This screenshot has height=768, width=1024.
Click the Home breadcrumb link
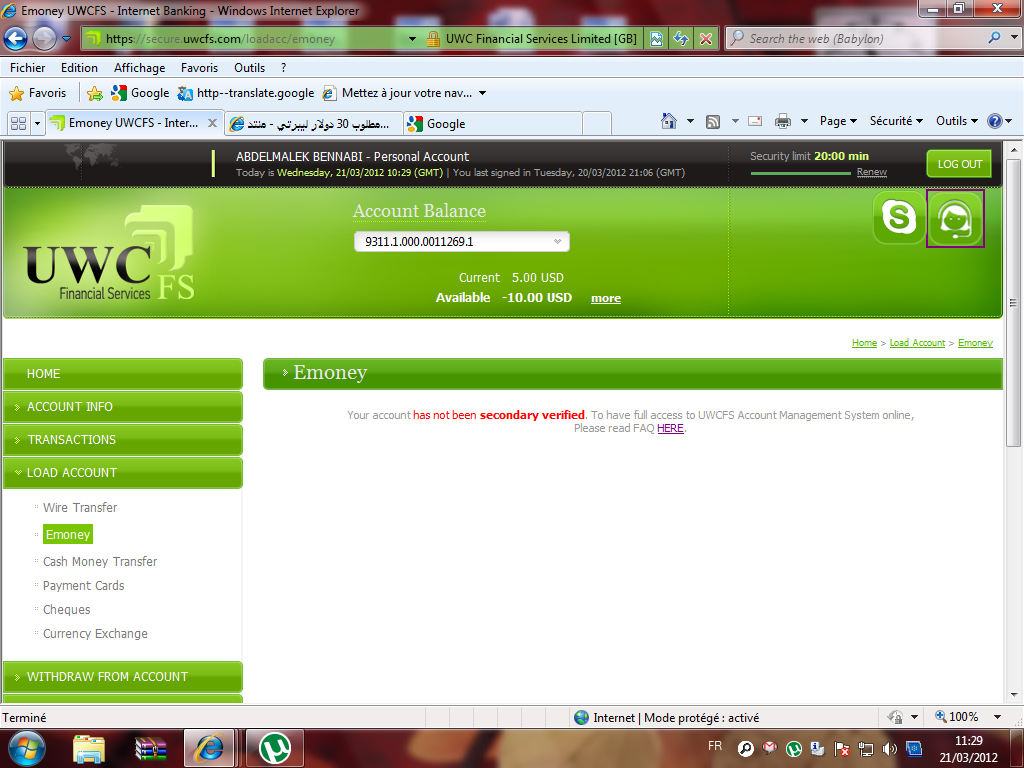pos(864,343)
